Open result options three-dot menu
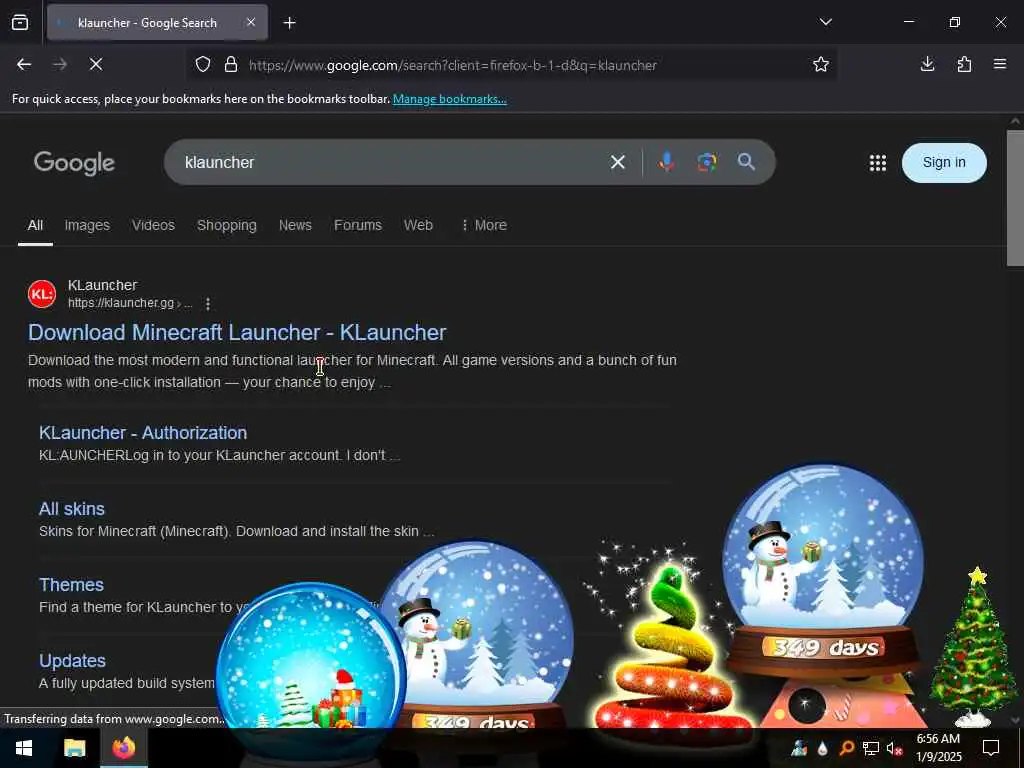 pos(208,304)
